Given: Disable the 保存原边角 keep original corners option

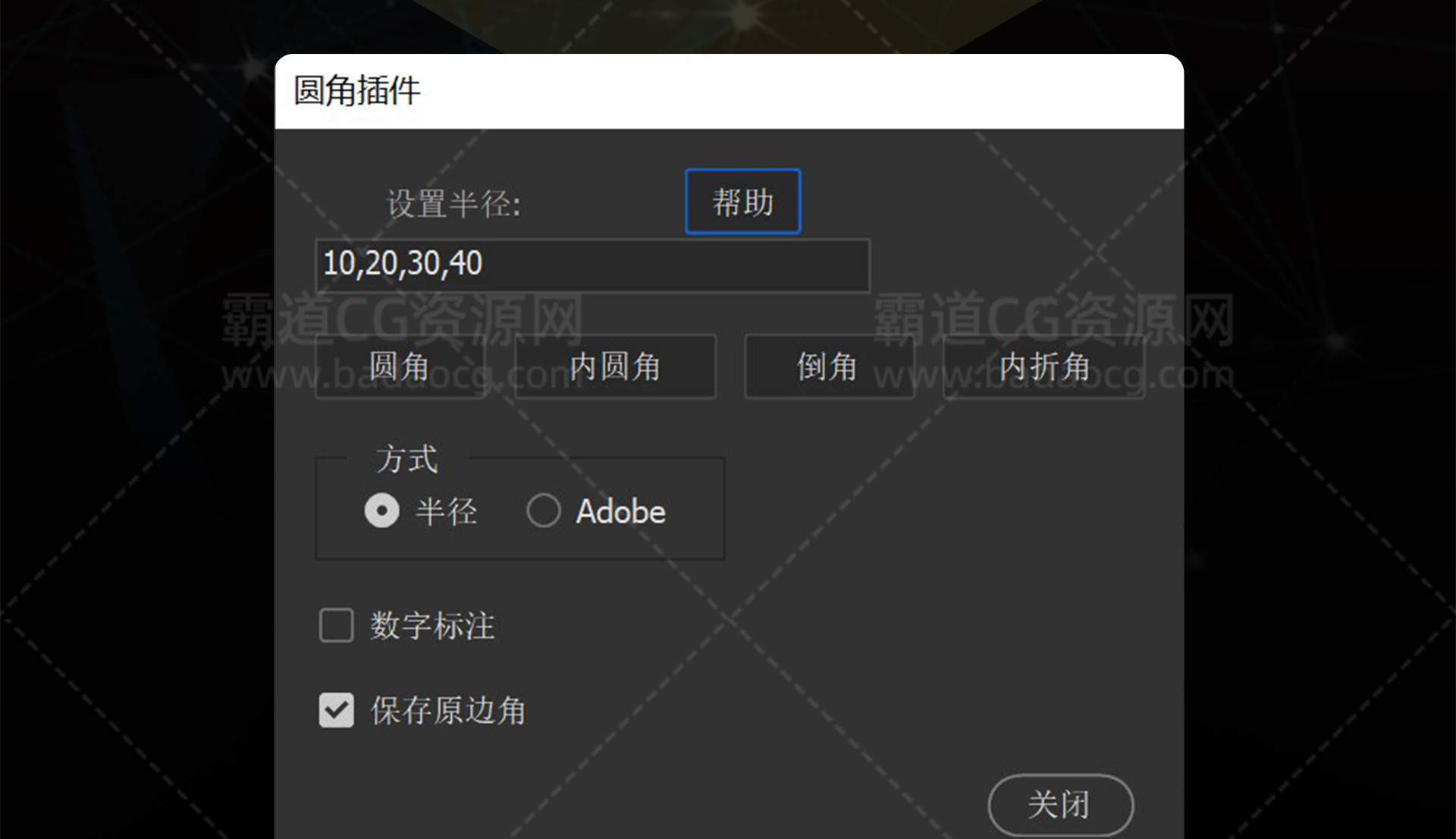Looking at the screenshot, I should click(x=337, y=710).
